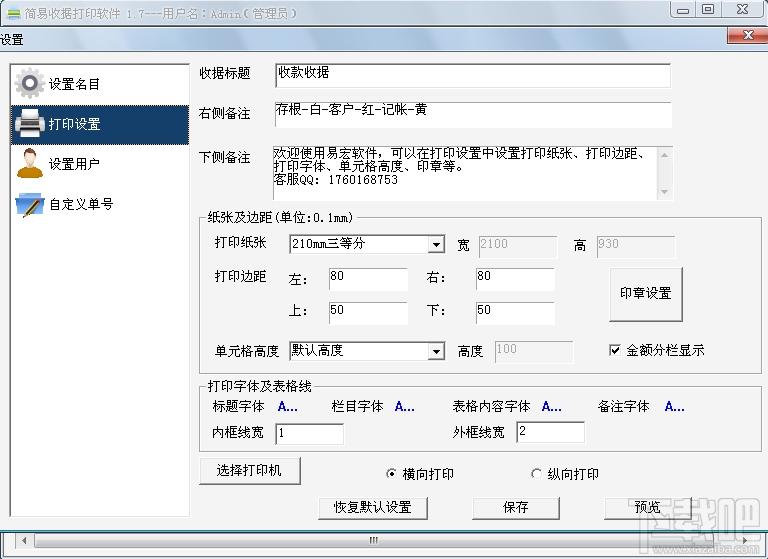
Task: Click the folder-pencil icon for 自定义单号
Action: tap(29, 204)
